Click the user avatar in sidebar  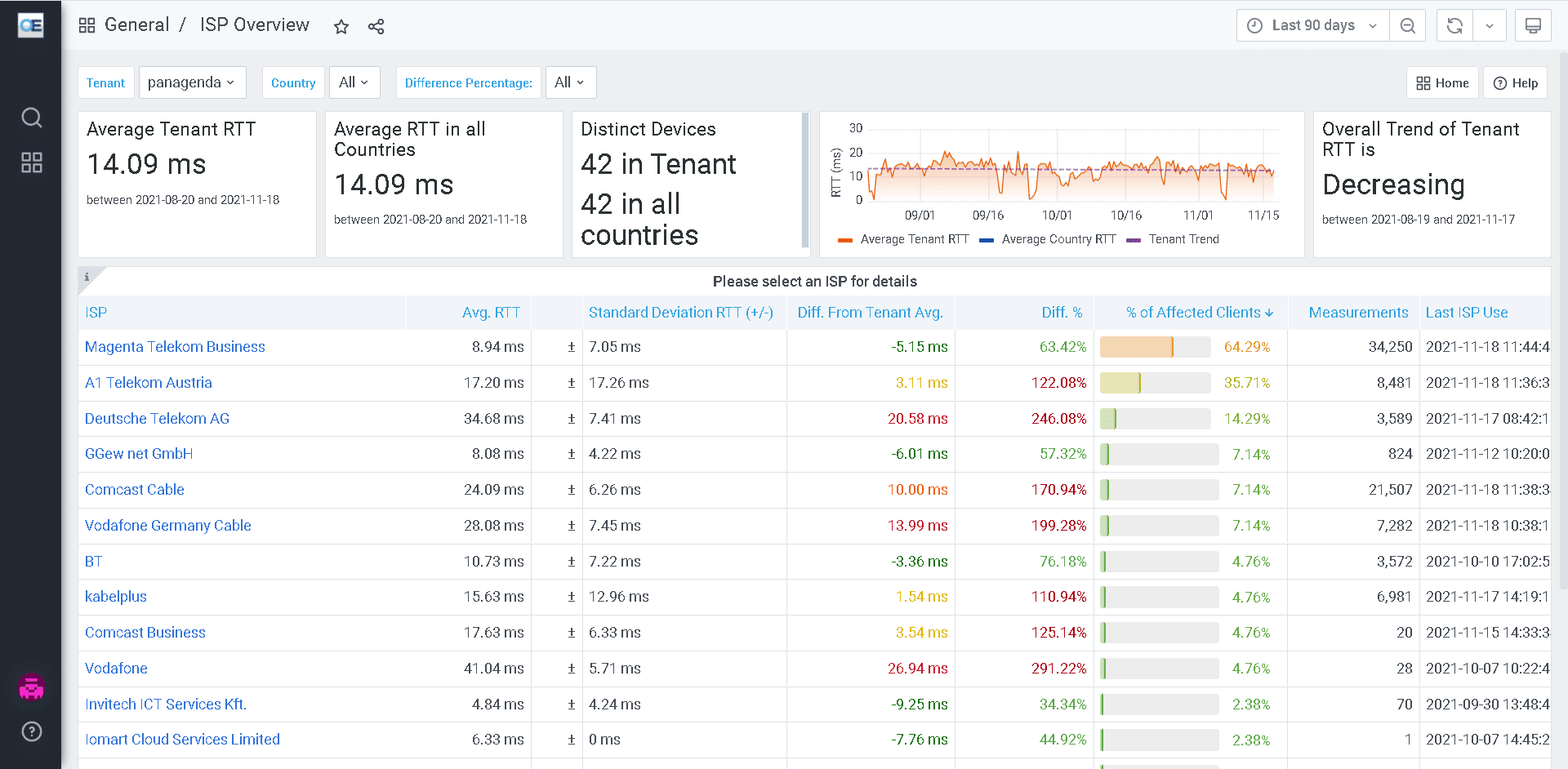(31, 687)
